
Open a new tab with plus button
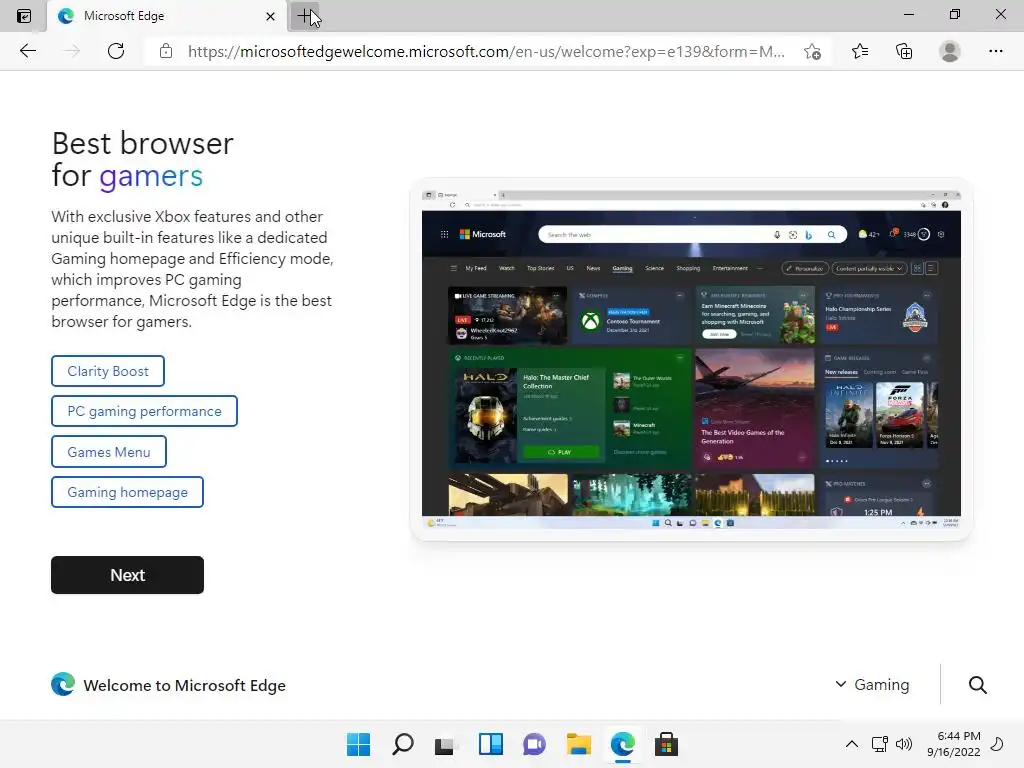tap(305, 16)
